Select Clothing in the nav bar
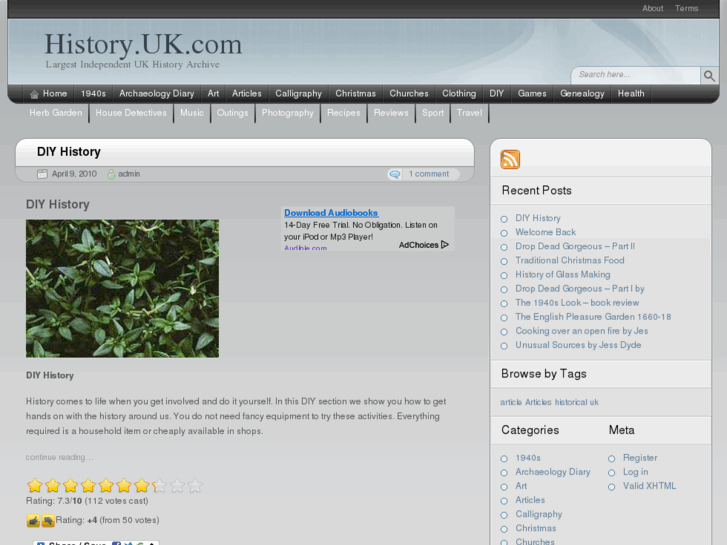 459,94
